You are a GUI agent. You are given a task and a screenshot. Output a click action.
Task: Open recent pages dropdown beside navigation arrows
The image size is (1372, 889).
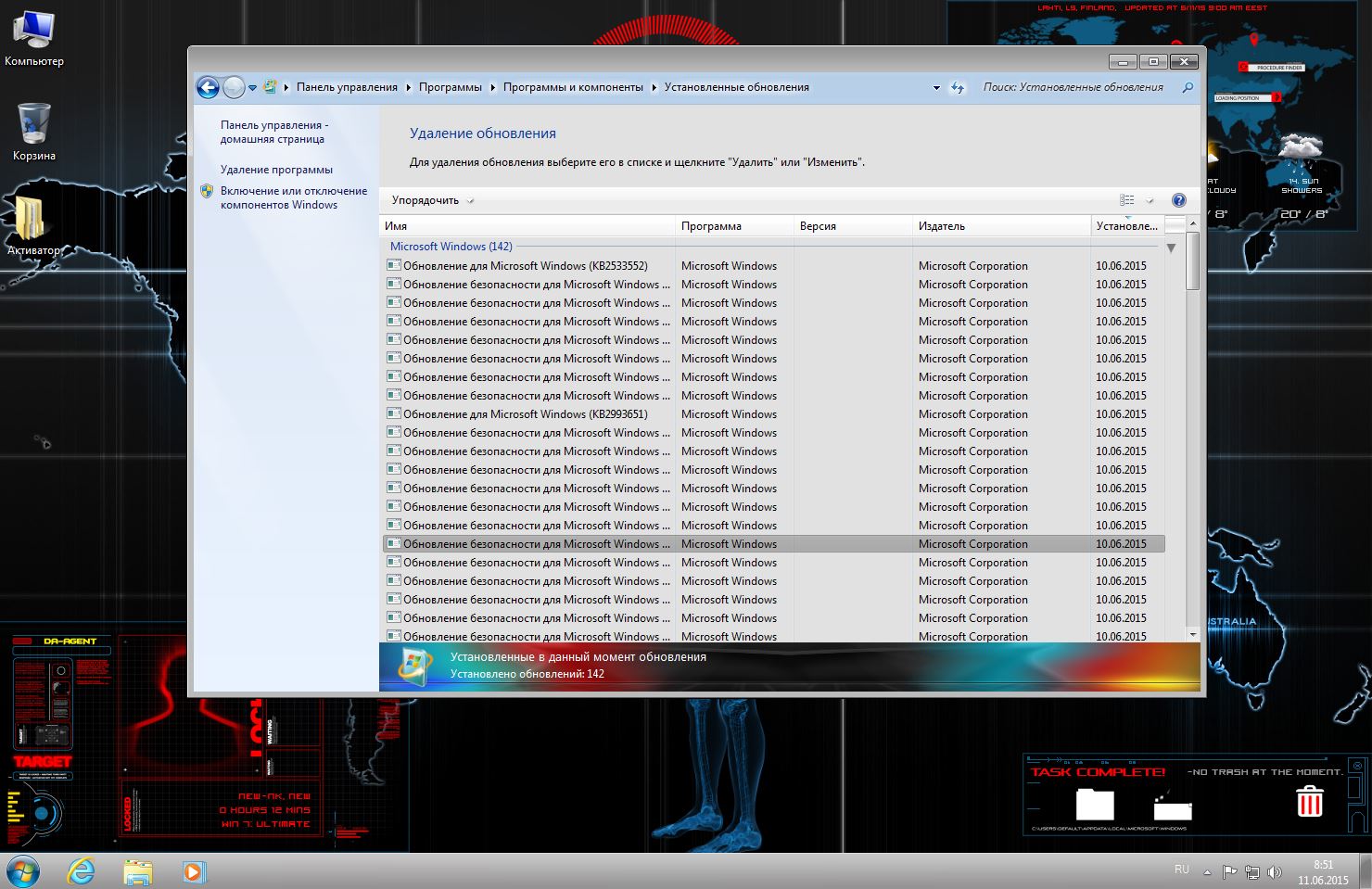tap(252, 88)
